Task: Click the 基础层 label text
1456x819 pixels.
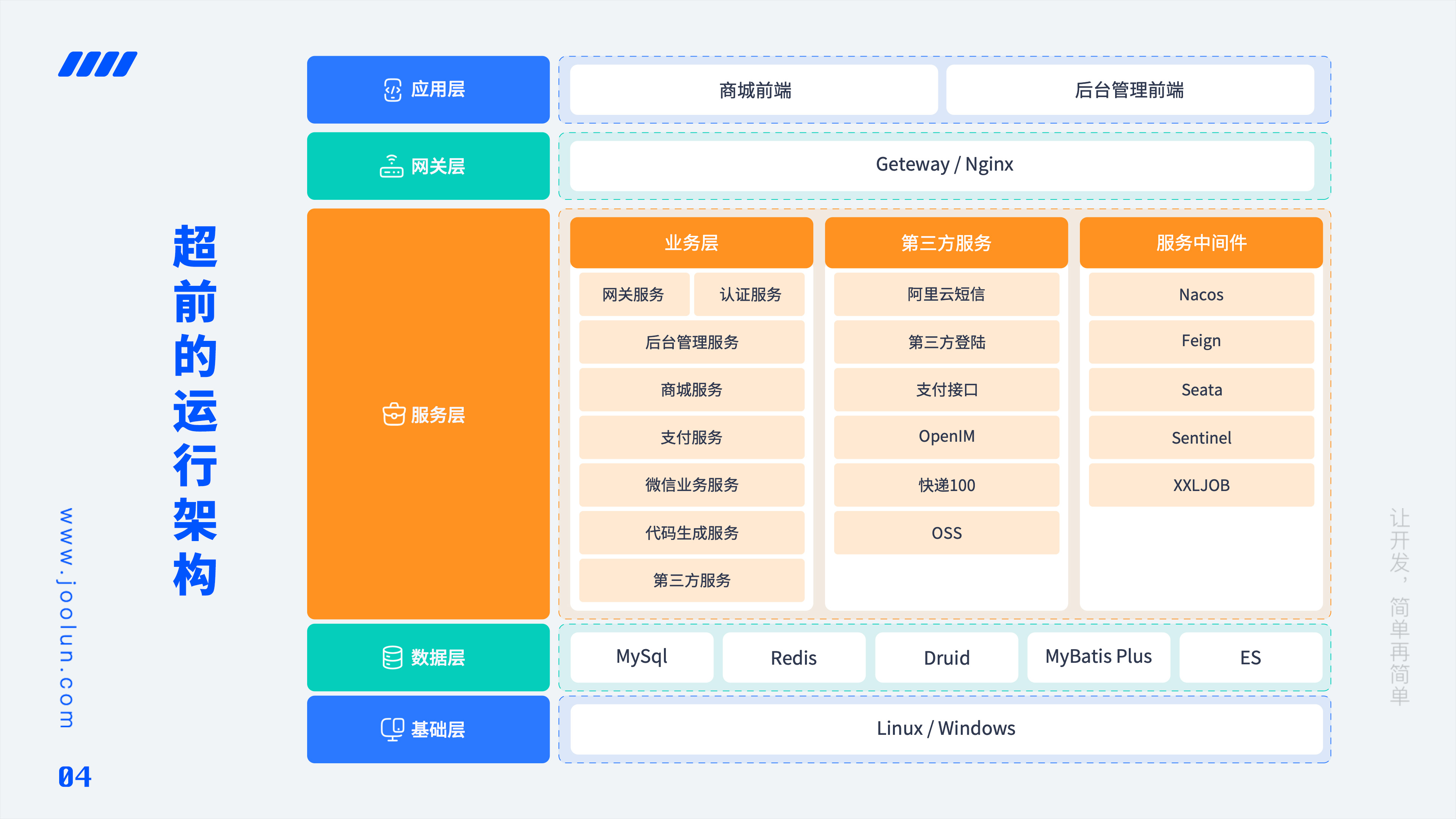Action: click(438, 730)
